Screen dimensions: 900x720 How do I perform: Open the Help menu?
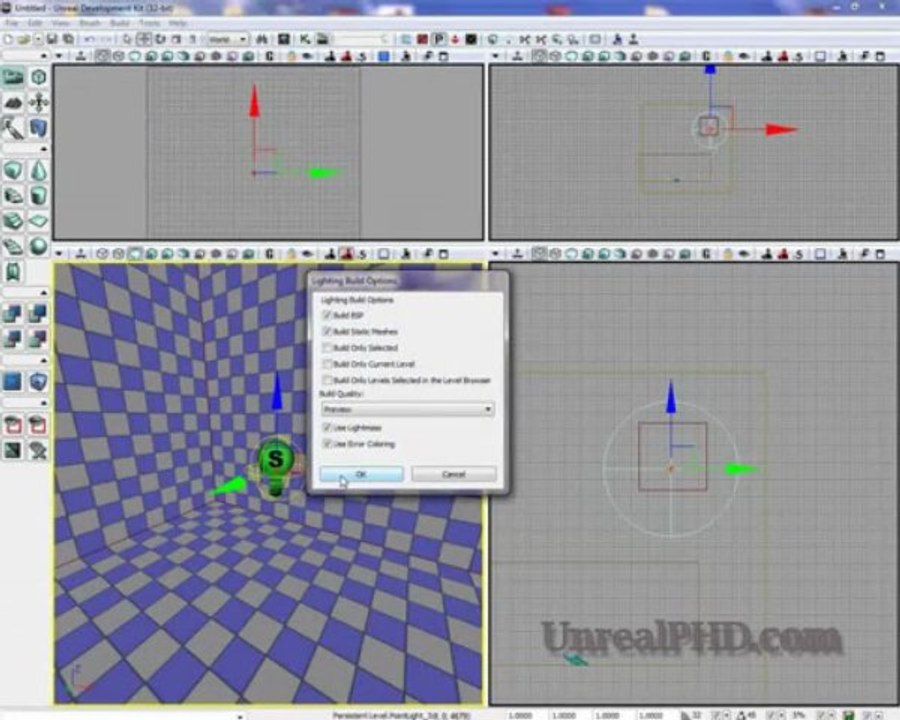178,23
